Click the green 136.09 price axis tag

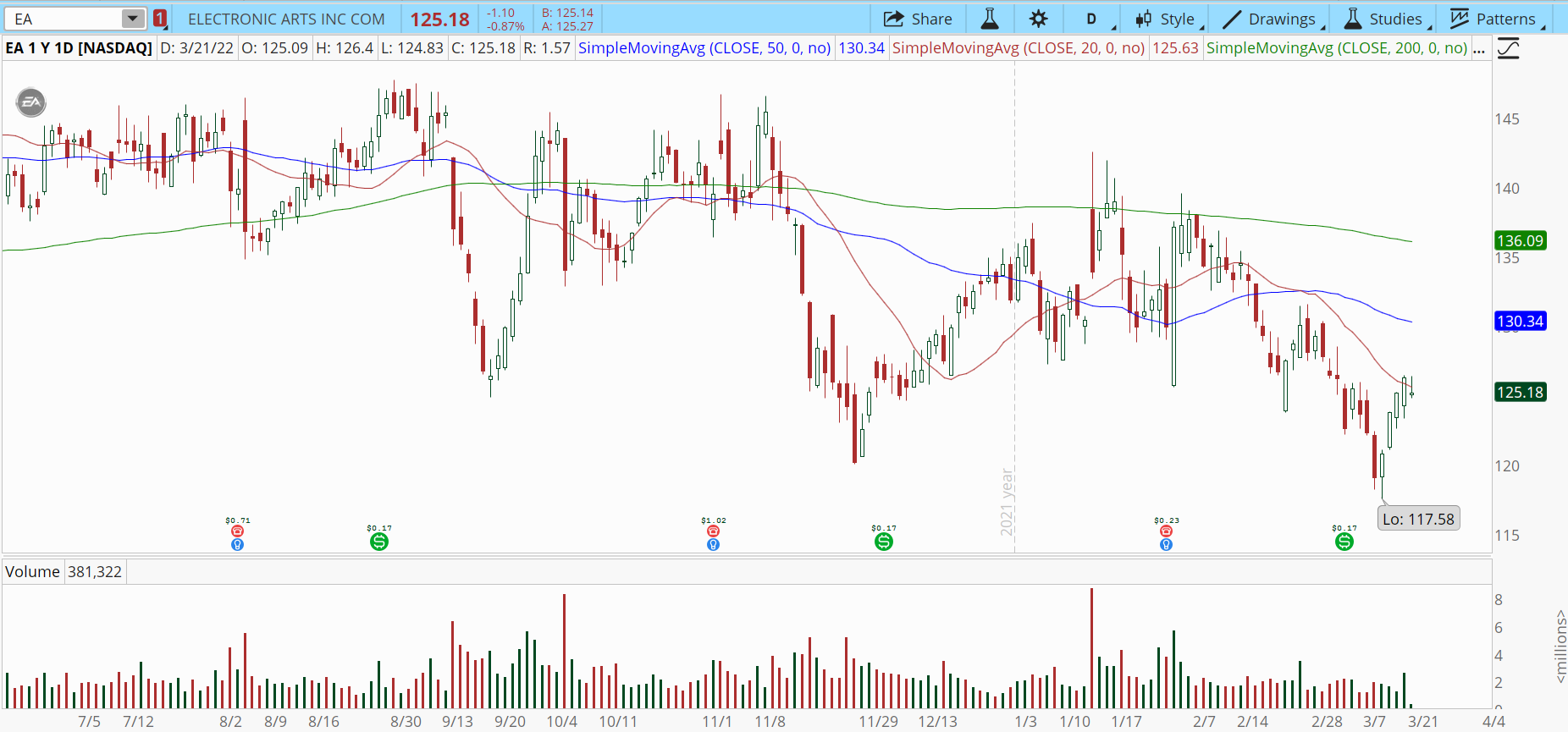point(1521,240)
